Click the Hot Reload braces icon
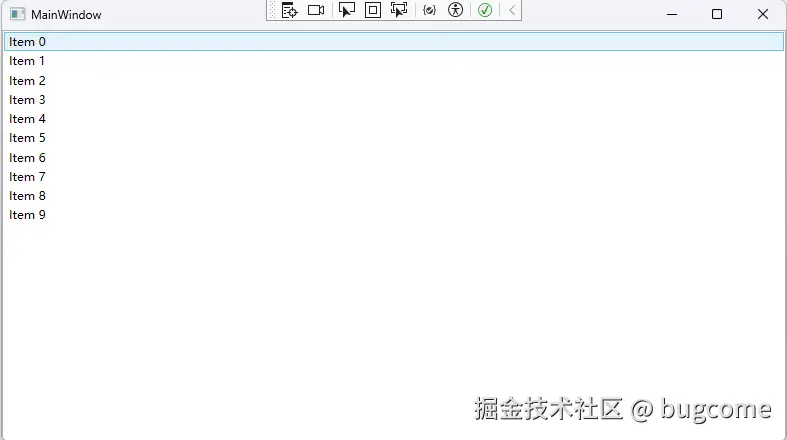Image resolution: width=787 pixels, height=440 pixels. click(x=429, y=10)
